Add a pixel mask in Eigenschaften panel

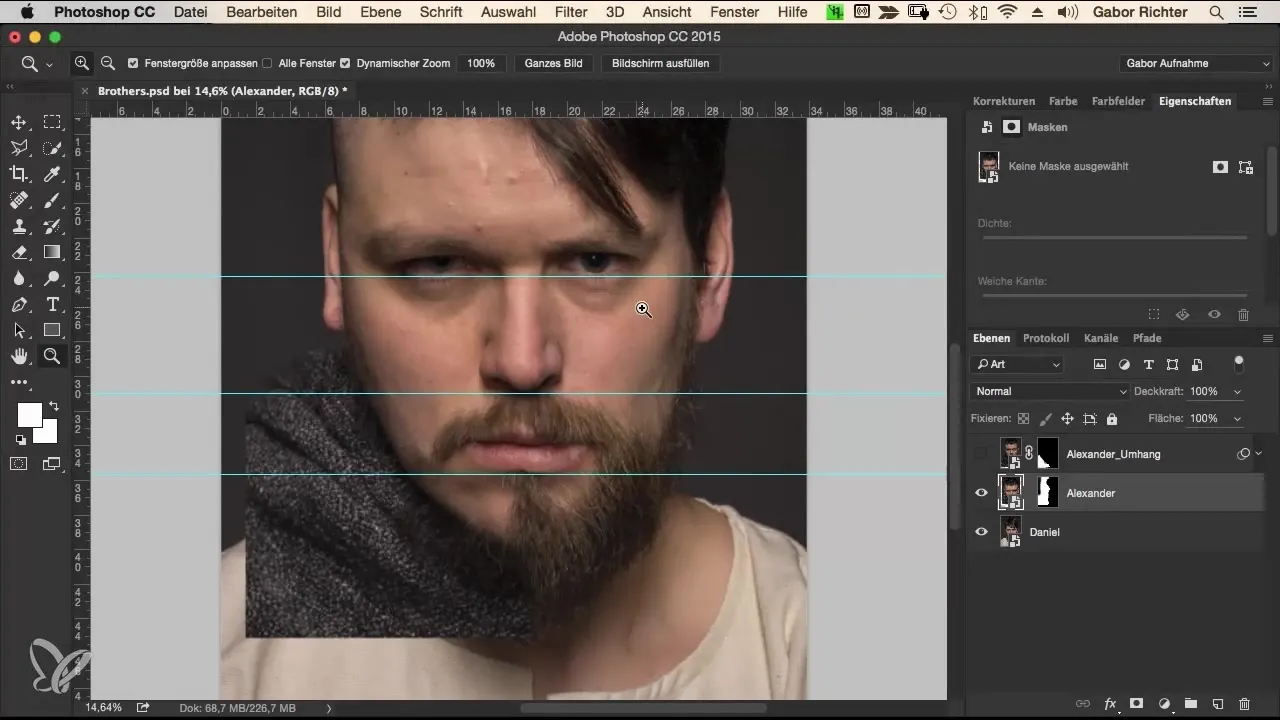coord(1220,167)
